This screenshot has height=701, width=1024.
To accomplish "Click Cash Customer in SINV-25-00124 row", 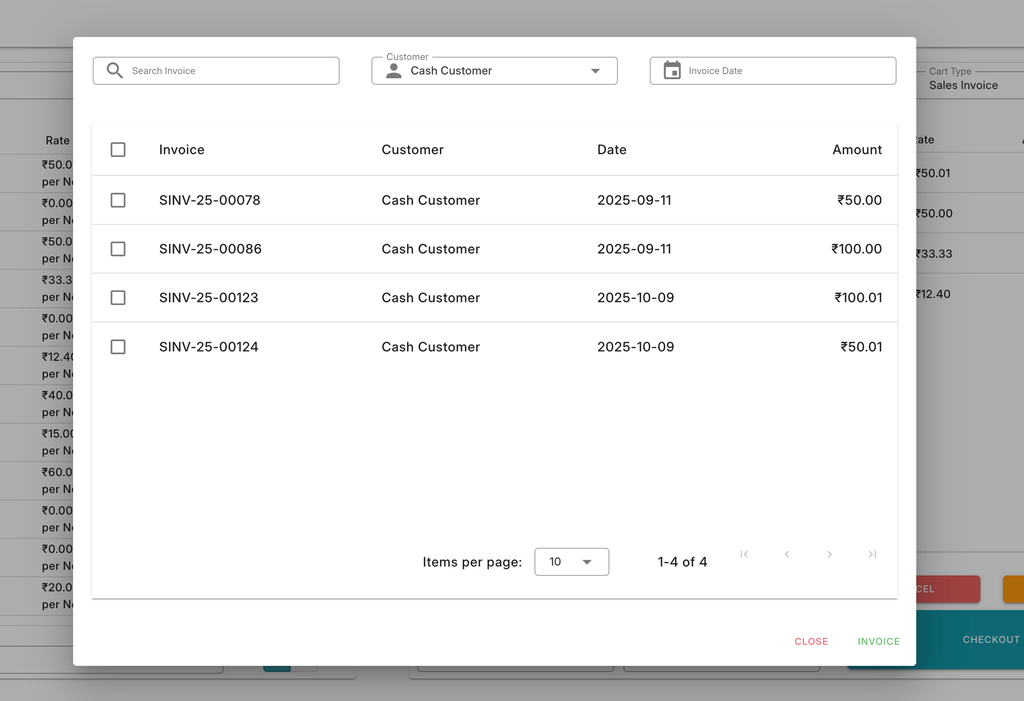I will (x=431, y=347).
